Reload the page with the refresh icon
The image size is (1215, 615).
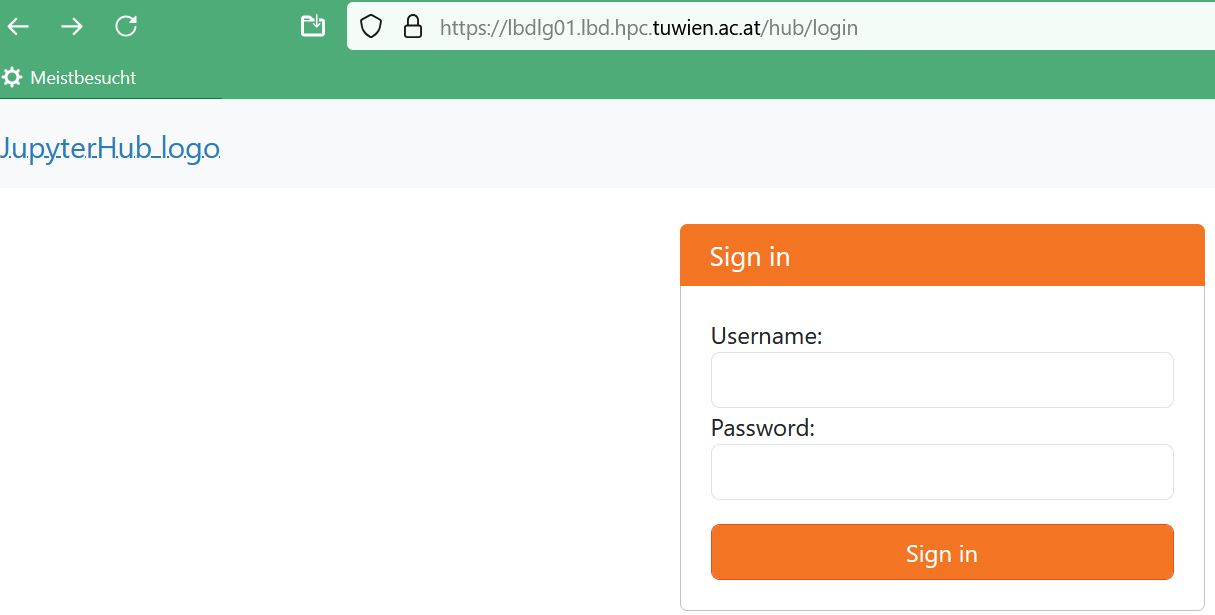click(126, 27)
